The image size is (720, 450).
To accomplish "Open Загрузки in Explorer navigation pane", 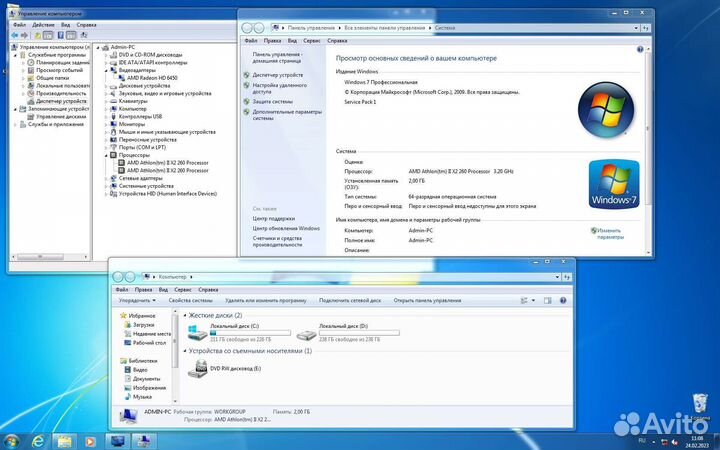I will [143, 325].
